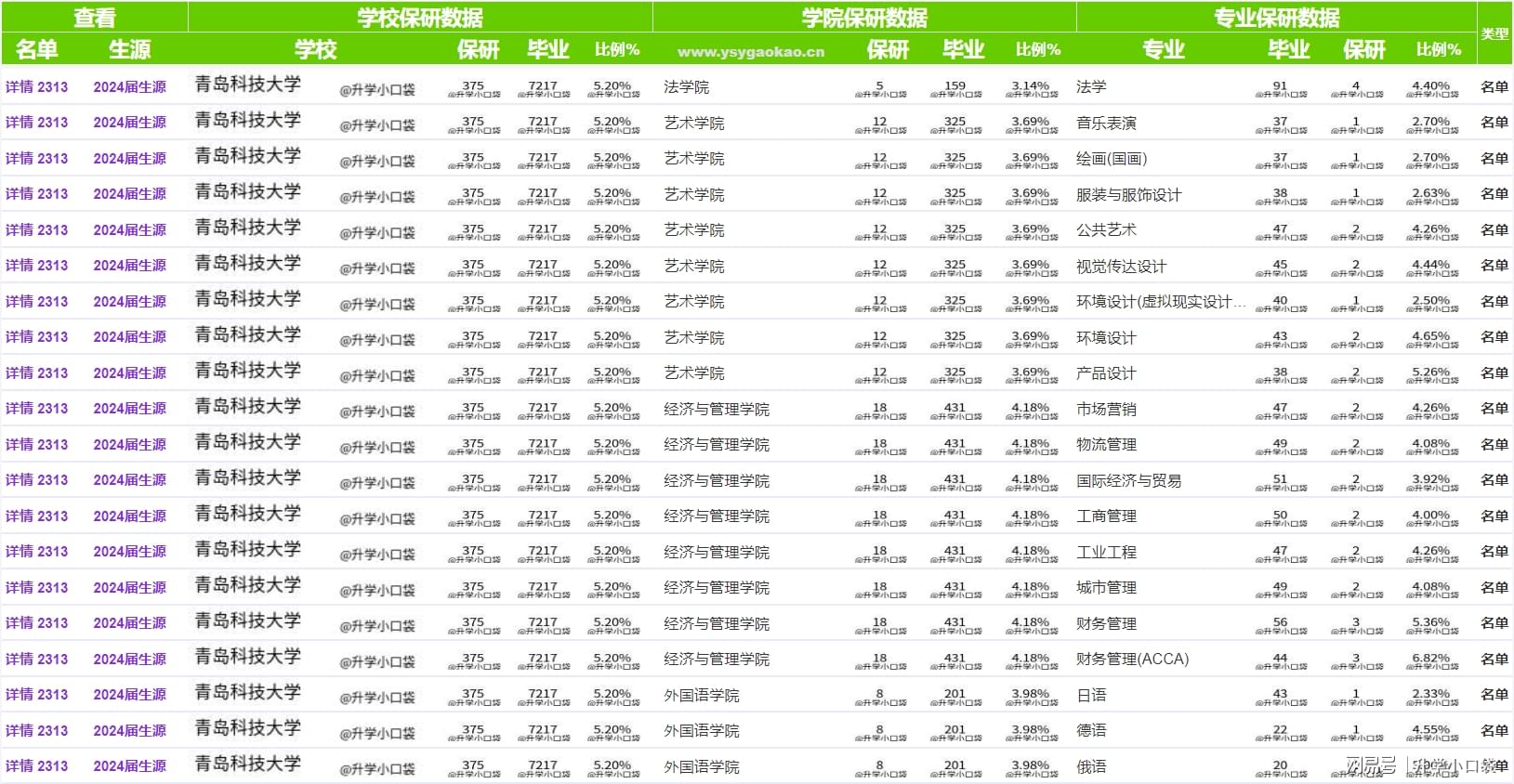Select the 6.82% ratio value
The height and width of the screenshot is (784, 1514).
tap(1430, 658)
